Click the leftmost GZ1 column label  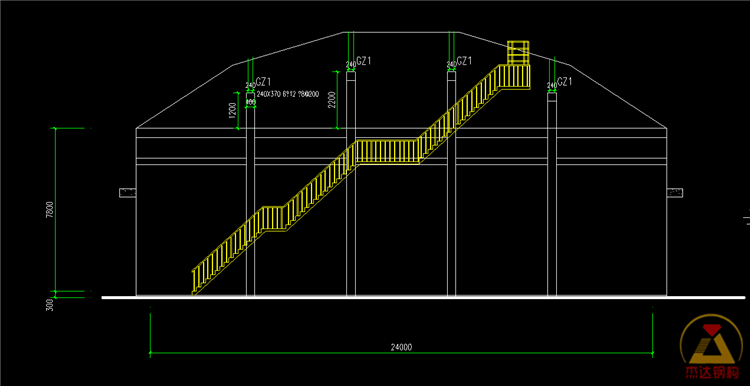pos(264,81)
